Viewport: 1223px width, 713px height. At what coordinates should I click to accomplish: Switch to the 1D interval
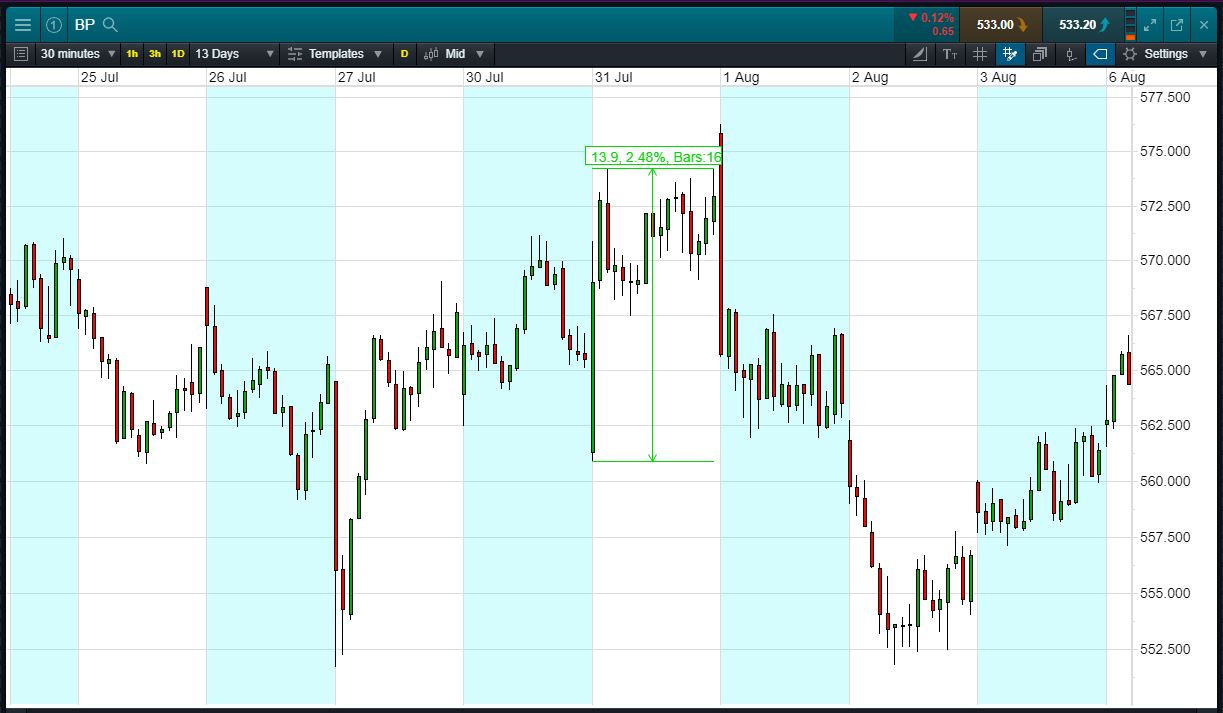pyautogui.click(x=178, y=54)
